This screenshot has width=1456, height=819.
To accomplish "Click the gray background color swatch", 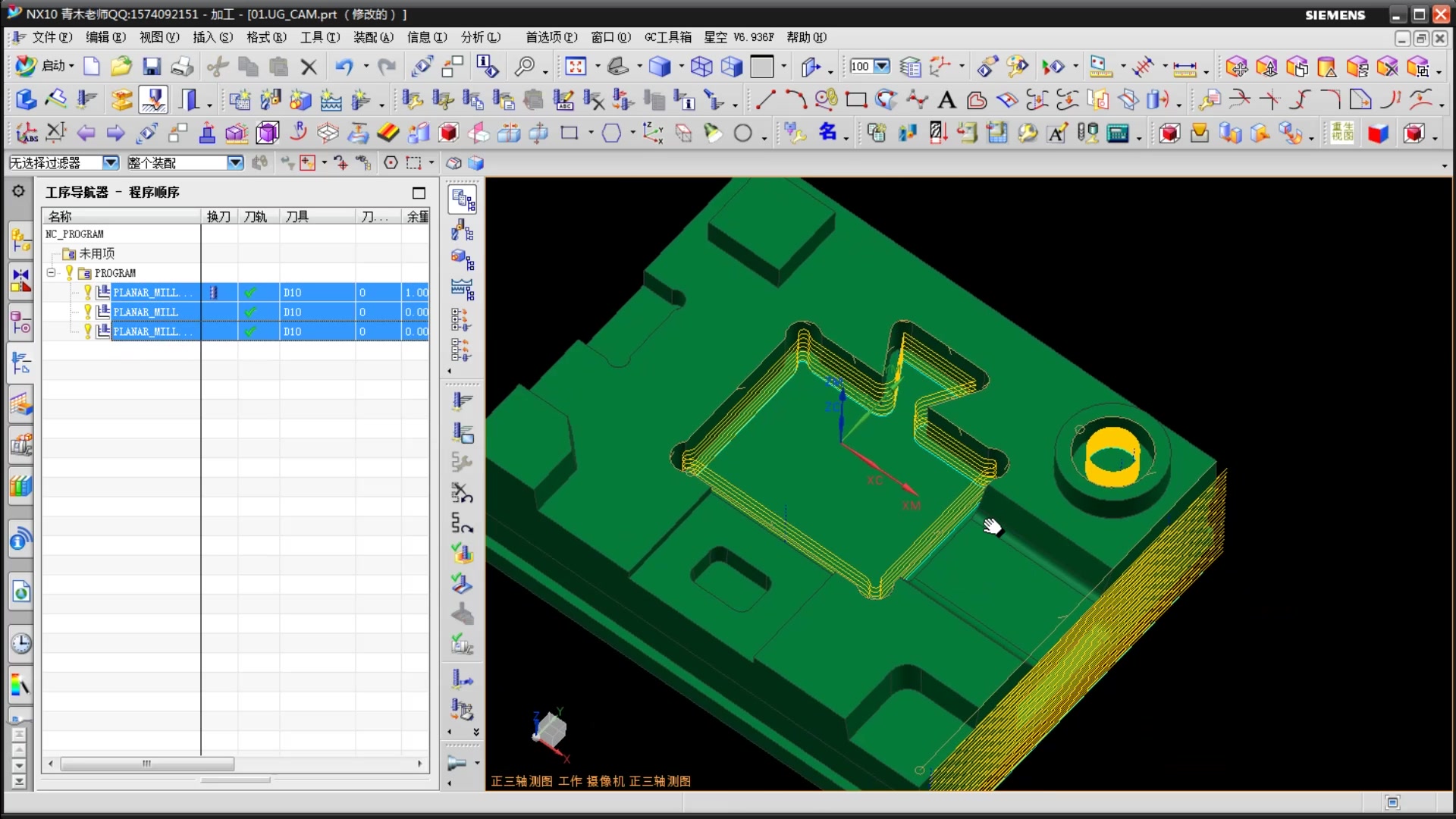I will click(x=761, y=67).
